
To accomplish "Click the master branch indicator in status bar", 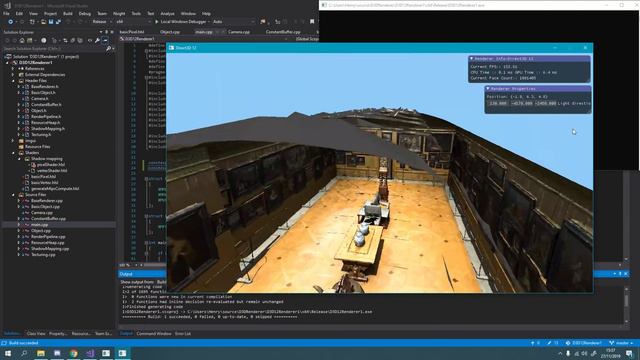I will (621, 343).
